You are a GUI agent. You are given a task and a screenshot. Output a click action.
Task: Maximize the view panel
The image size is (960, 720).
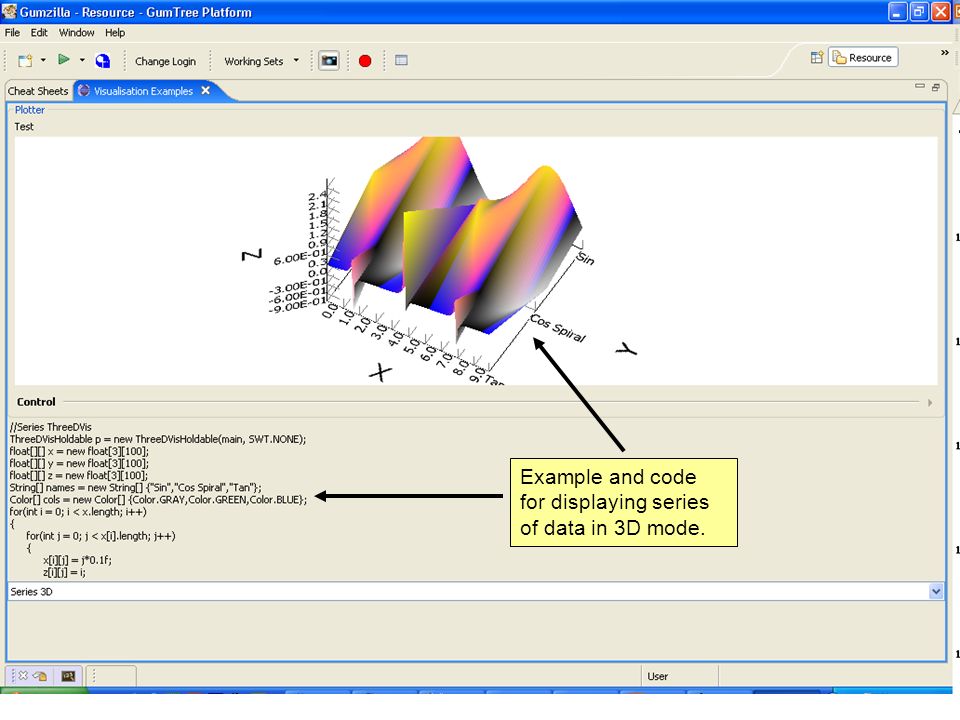point(936,87)
